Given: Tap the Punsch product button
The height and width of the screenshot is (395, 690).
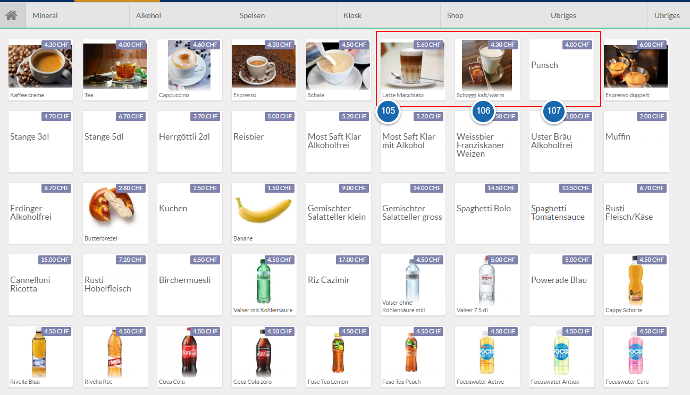Looking at the screenshot, I should point(562,69).
